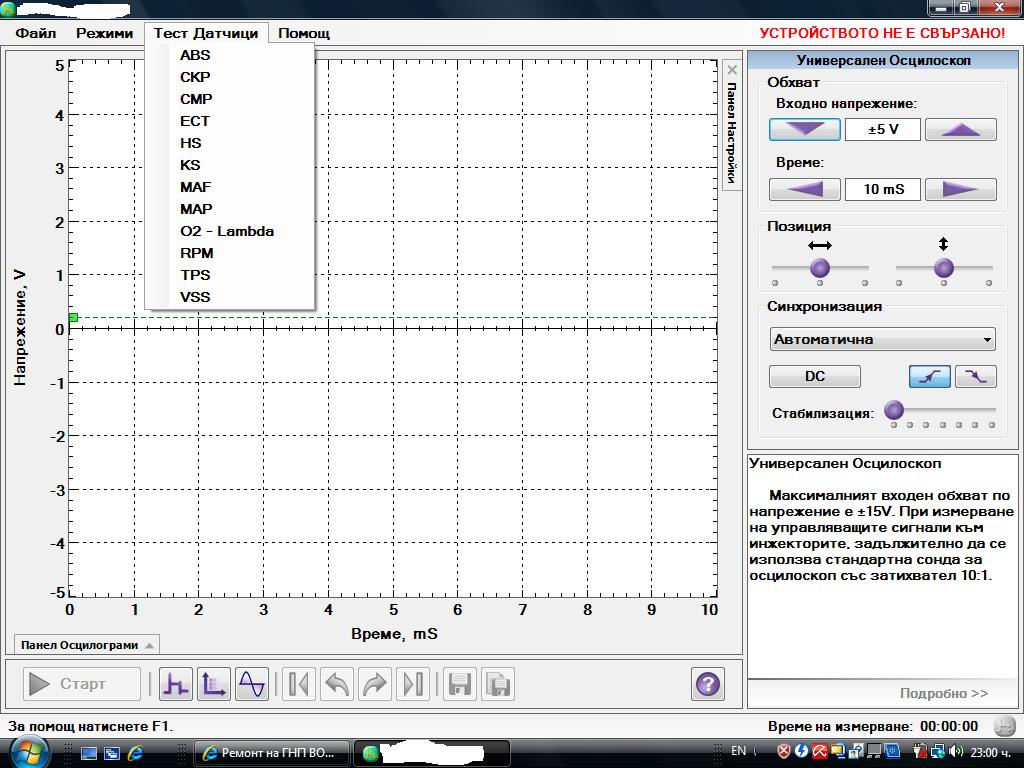The image size is (1024, 768).
Task: Select rising edge trigger button
Action: pyautogui.click(x=930, y=376)
